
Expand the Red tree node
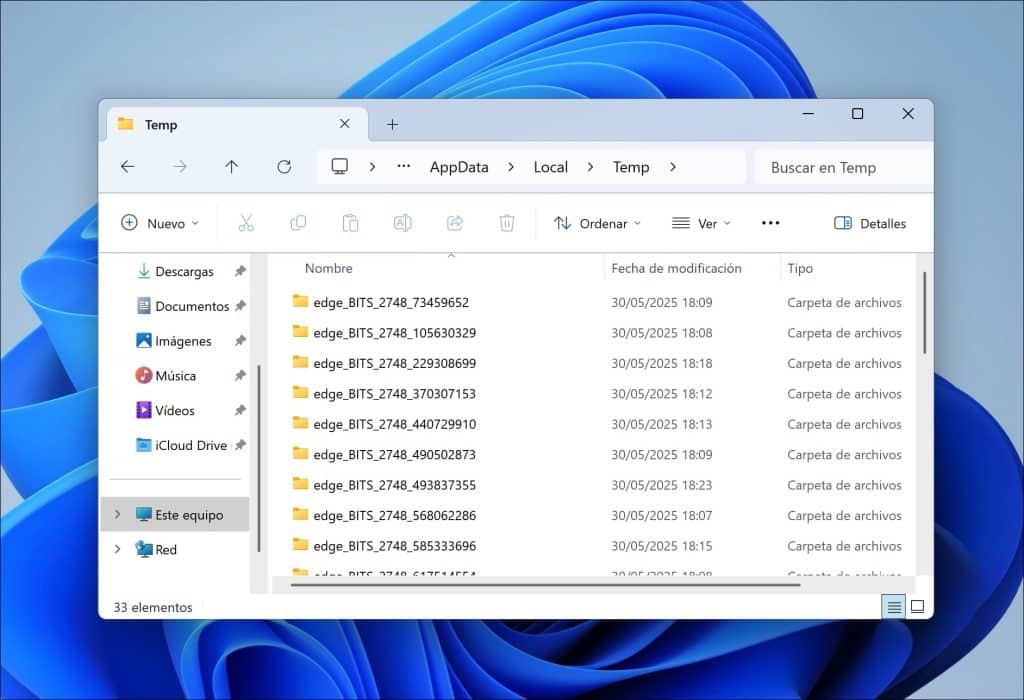pyautogui.click(x=118, y=549)
